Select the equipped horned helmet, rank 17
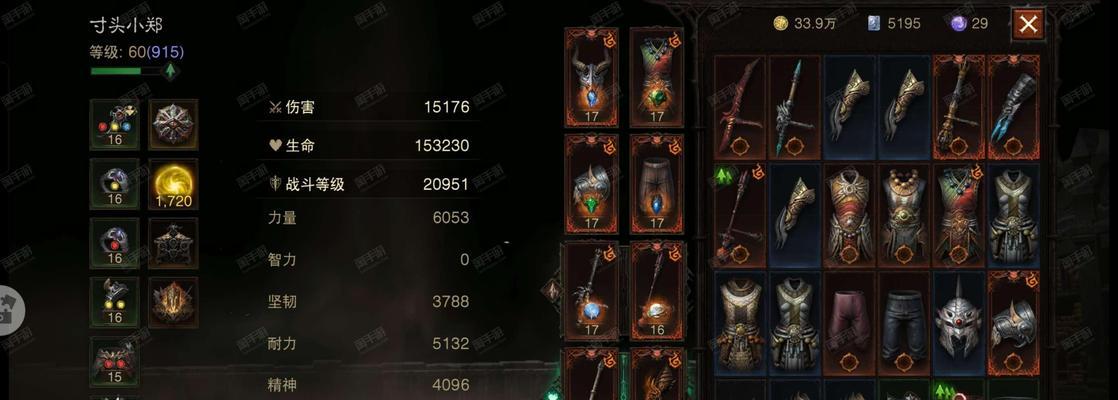Image resolution: width=1118 pixels, height=400 pixels. (x=591, y=77)
